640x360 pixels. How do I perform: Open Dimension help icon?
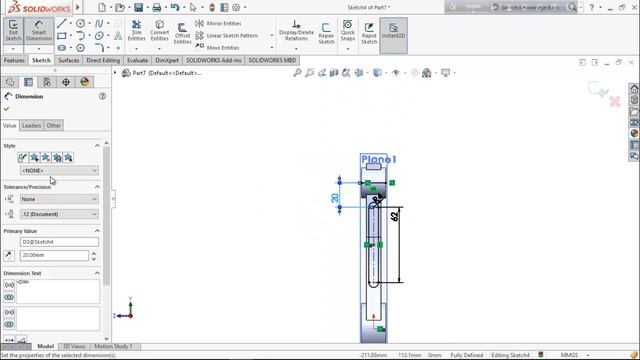(102, 96)
